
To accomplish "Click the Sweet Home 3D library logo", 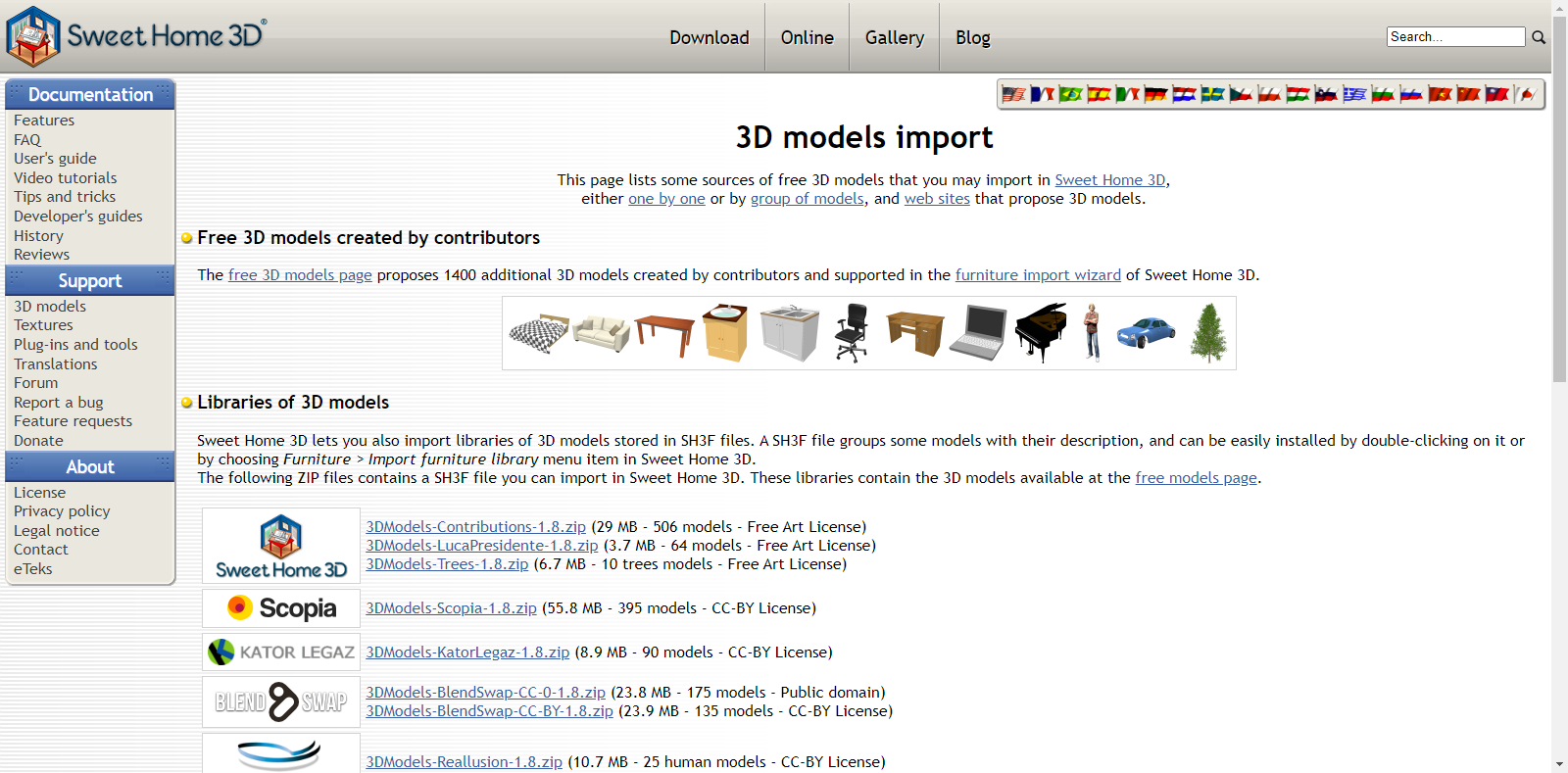I will (281, 546).
